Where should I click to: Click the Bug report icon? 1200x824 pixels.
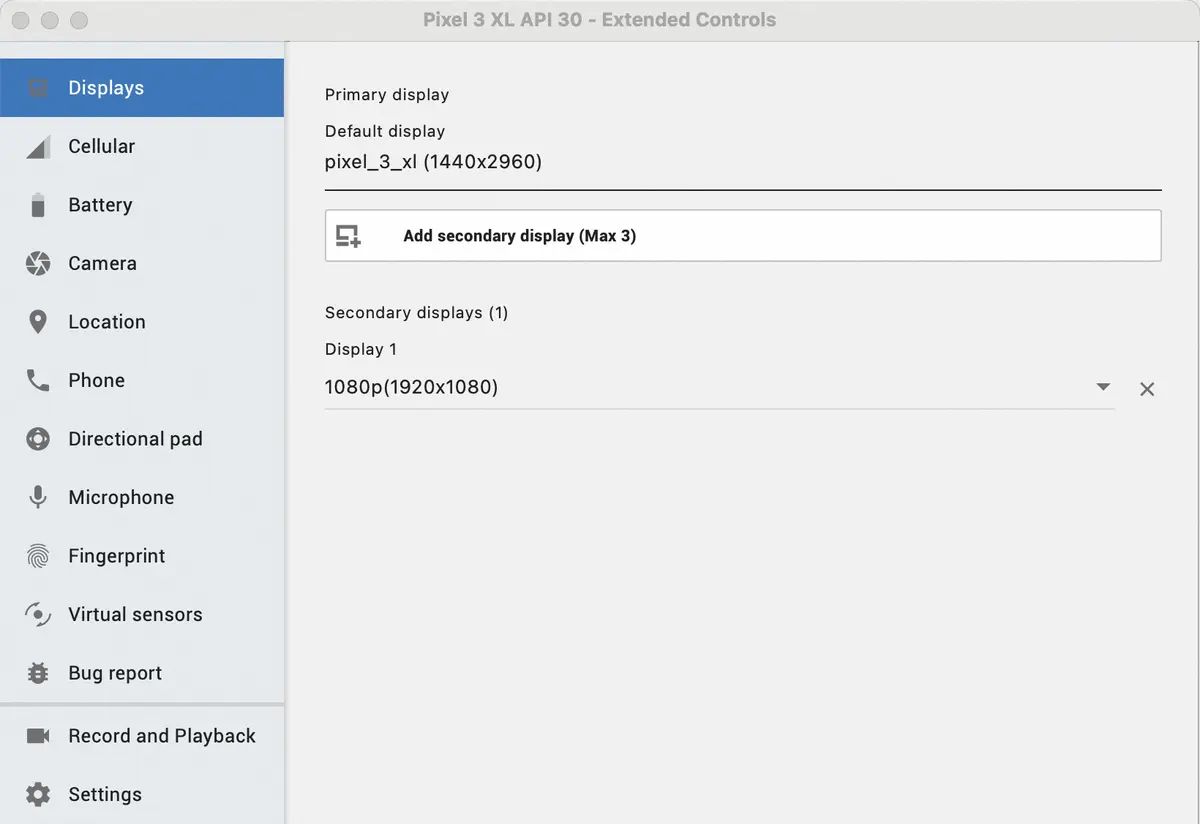point(38,673)
